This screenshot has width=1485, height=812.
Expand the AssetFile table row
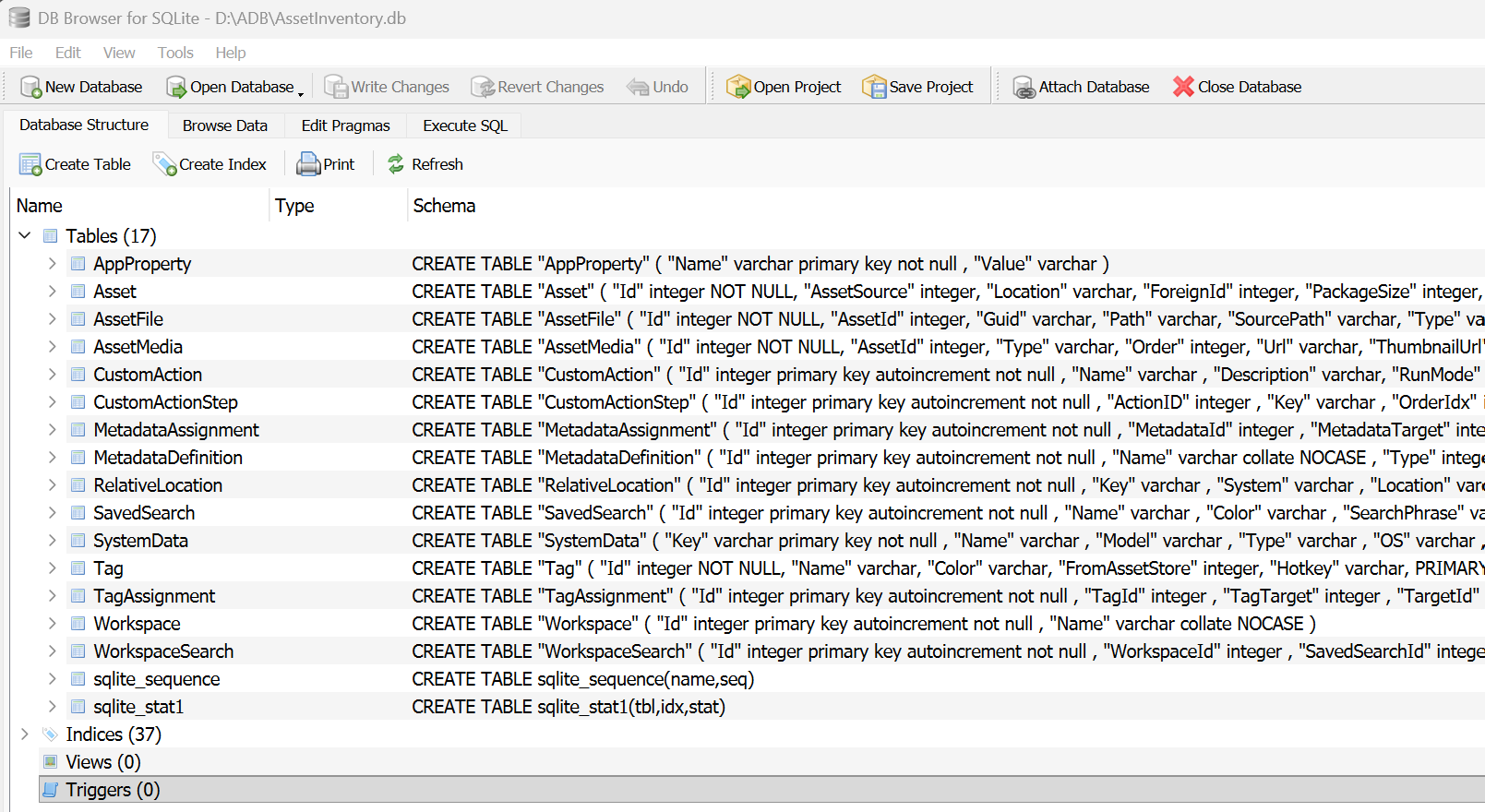click(x=53, y=319)
